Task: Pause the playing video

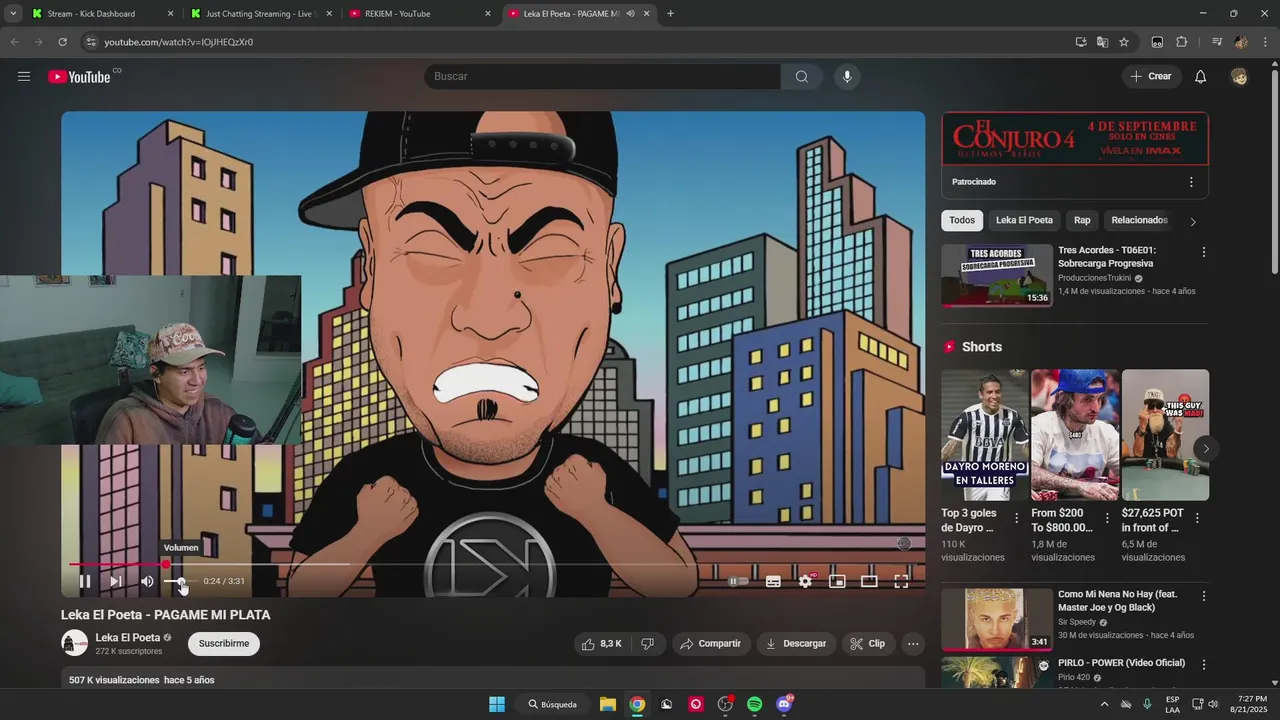Action: (x=85, y=581)
